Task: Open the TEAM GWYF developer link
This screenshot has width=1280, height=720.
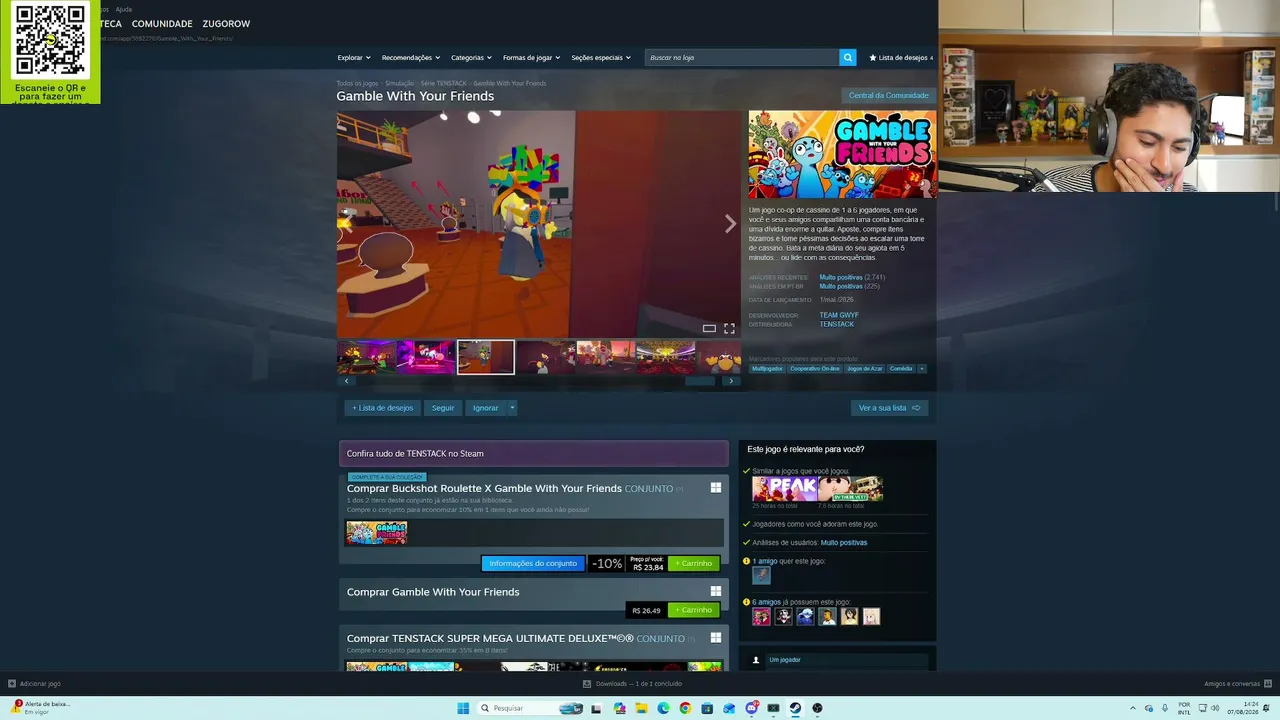Action: coord(839,315)
